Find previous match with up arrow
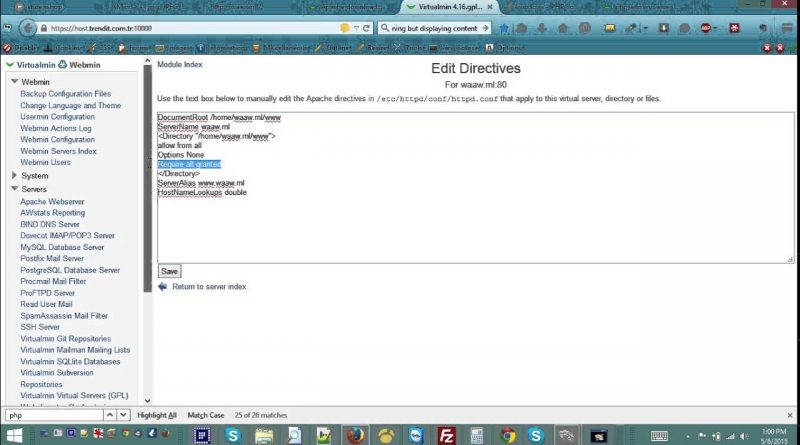Screen dimensions: 800x445 [110, 415]
